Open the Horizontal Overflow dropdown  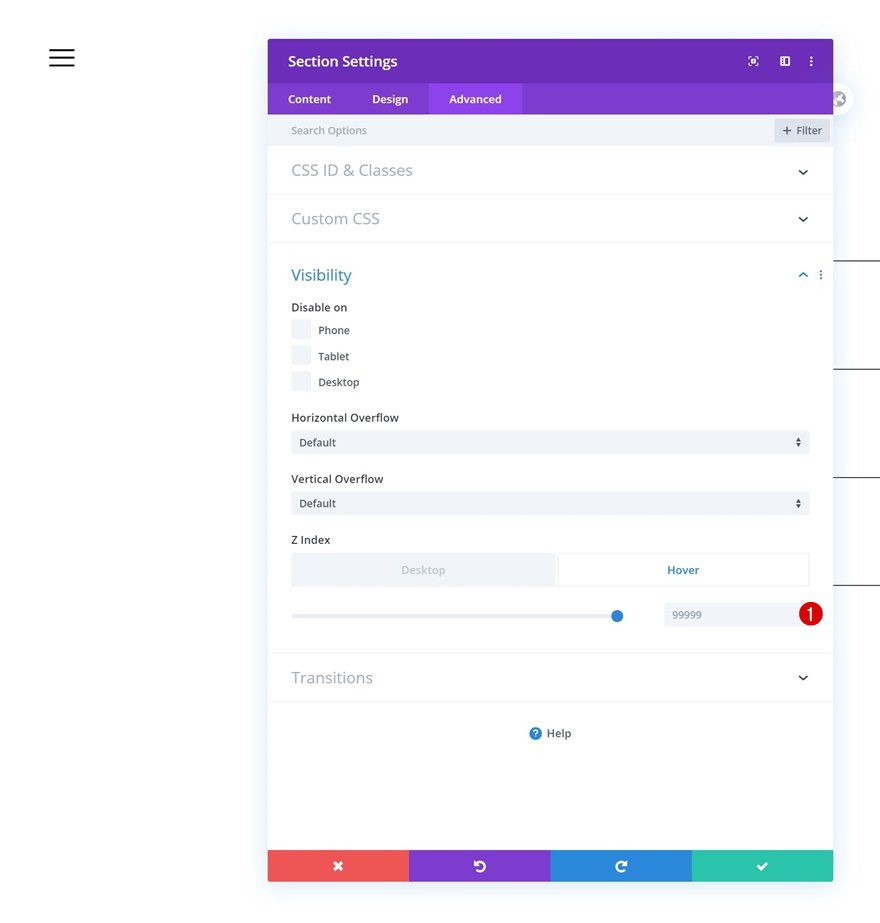(x=550, y=442)
